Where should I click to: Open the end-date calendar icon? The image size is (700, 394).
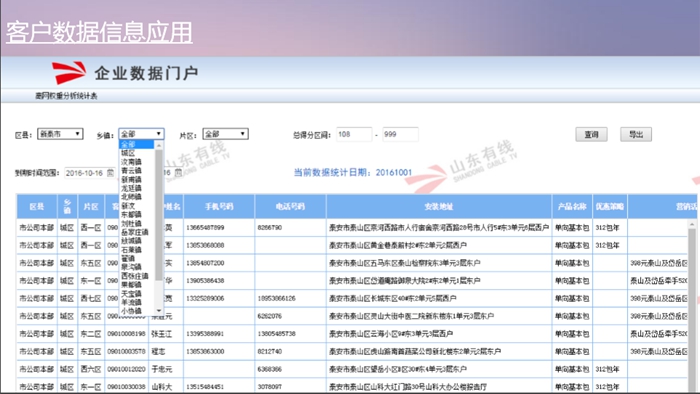point(178,173)
